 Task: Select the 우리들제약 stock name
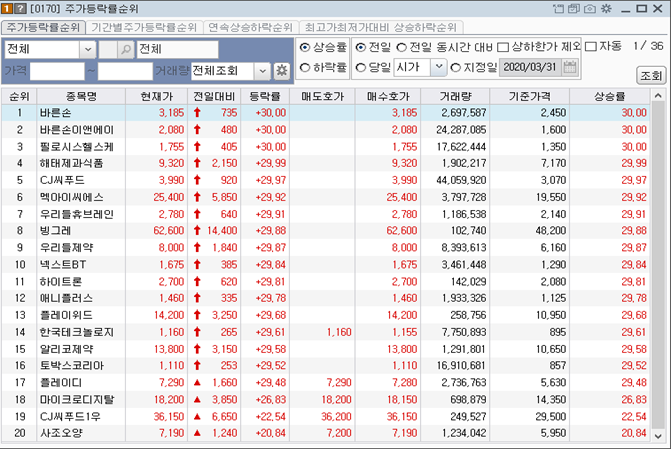click(x=66, y=248)
